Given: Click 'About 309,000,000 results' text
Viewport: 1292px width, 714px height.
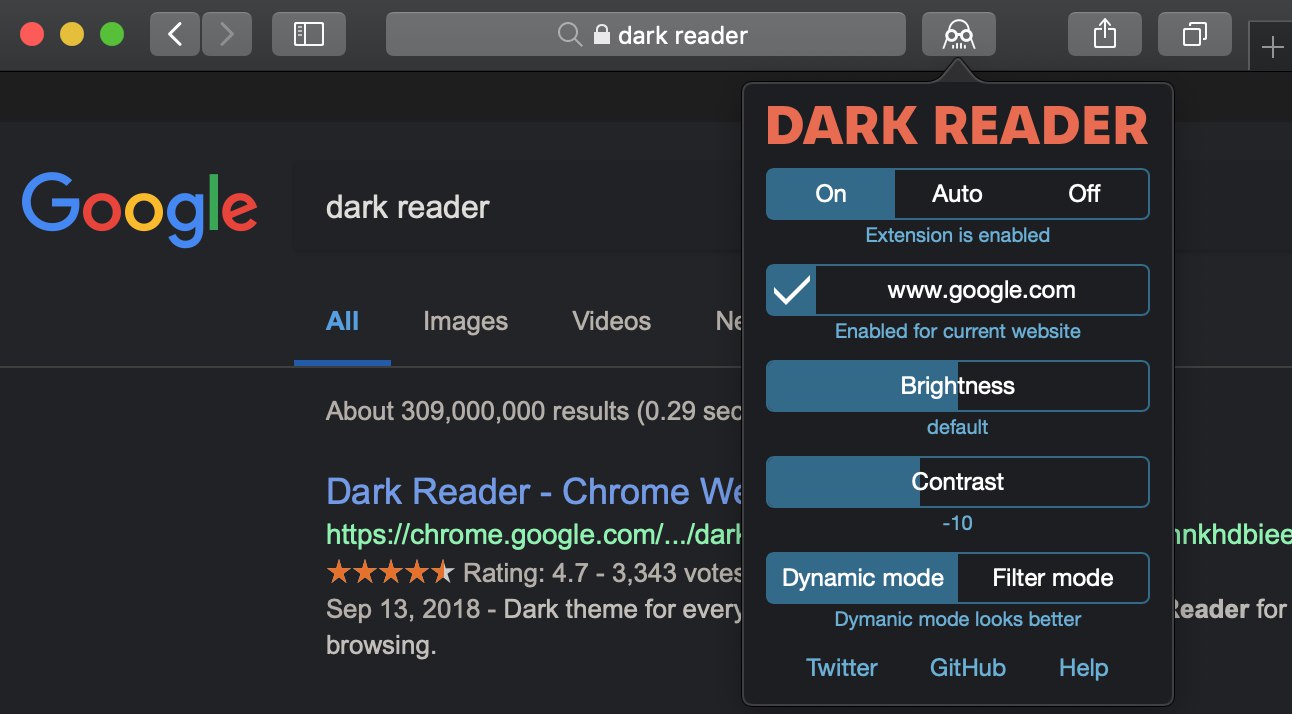Looking at the screenshot, I should [x=477, y=411].
